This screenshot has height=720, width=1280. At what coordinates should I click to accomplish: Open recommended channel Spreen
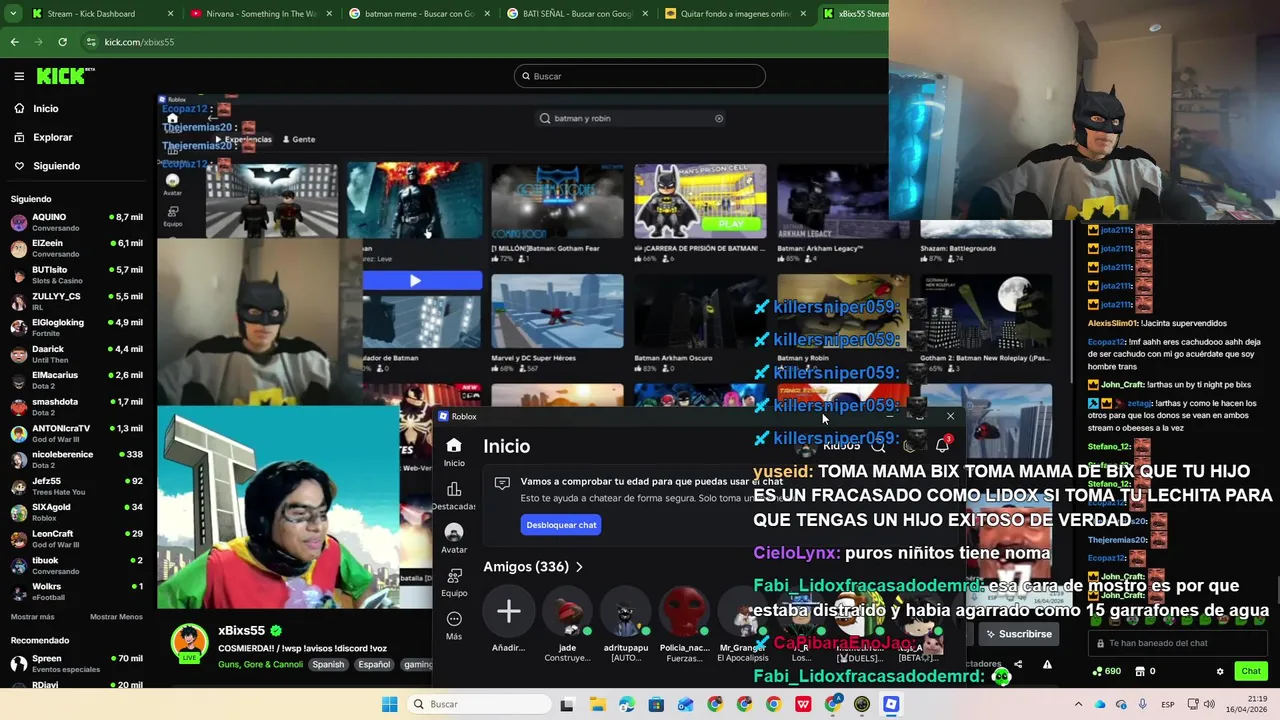[76, 663]
